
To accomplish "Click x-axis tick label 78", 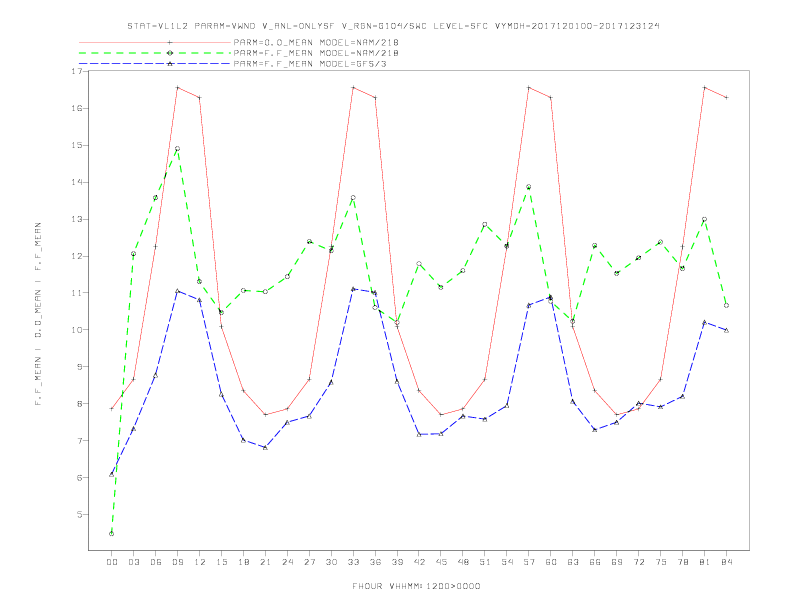I will 683,562.
